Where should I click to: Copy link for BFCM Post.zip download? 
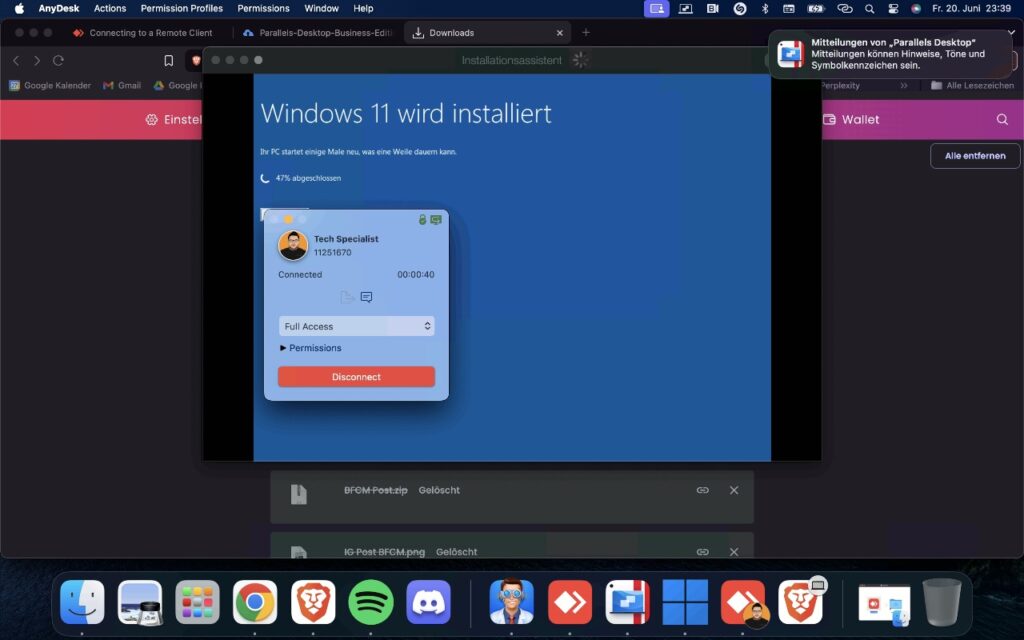pos(703,490)
